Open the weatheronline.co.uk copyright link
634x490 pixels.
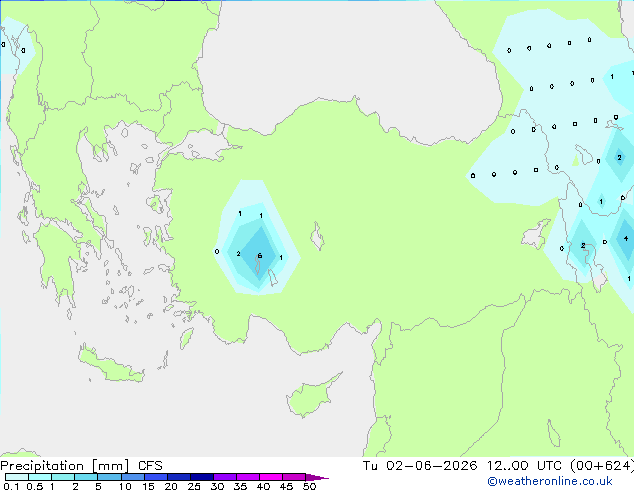(550, 481)
